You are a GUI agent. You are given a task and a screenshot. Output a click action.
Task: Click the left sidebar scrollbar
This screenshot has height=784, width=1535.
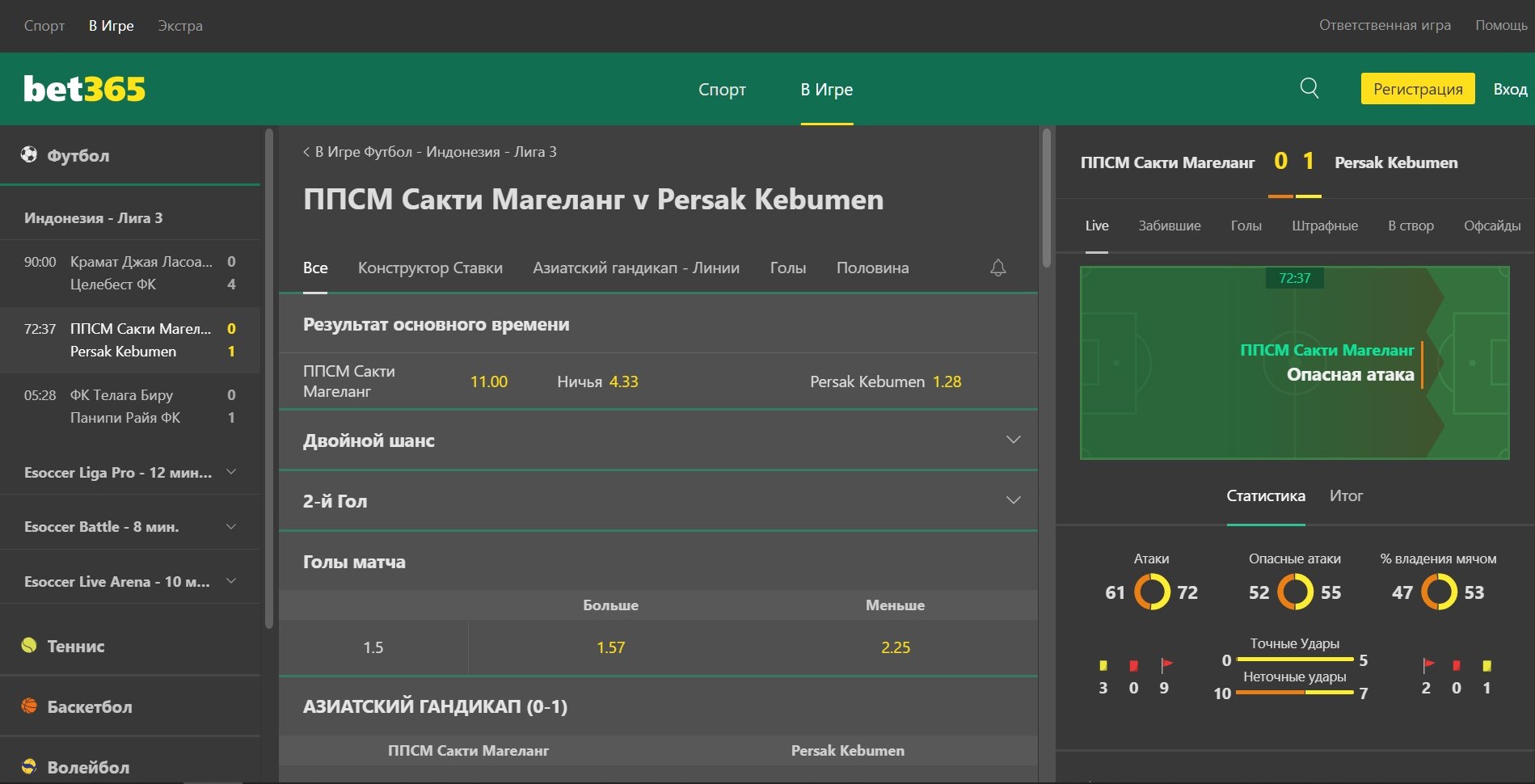[x=268, y=378]
